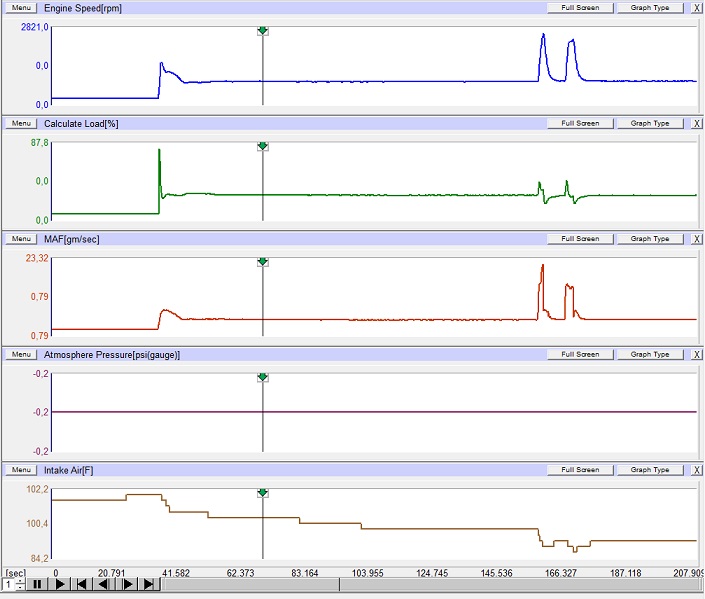Click the green cursor marker on Engine Speed
The height and width of the screenshot is (599, 705).
(262, 31)
